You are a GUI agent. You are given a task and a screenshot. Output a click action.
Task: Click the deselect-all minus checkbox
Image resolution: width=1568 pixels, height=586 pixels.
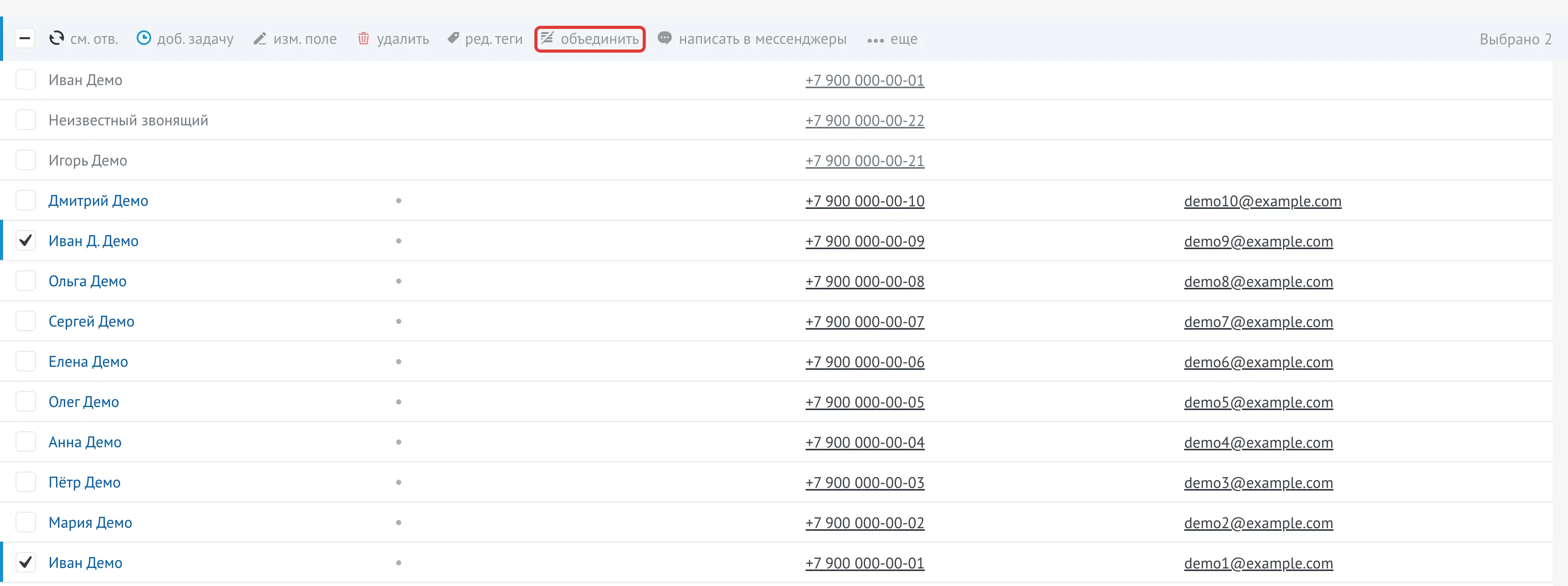25,38
